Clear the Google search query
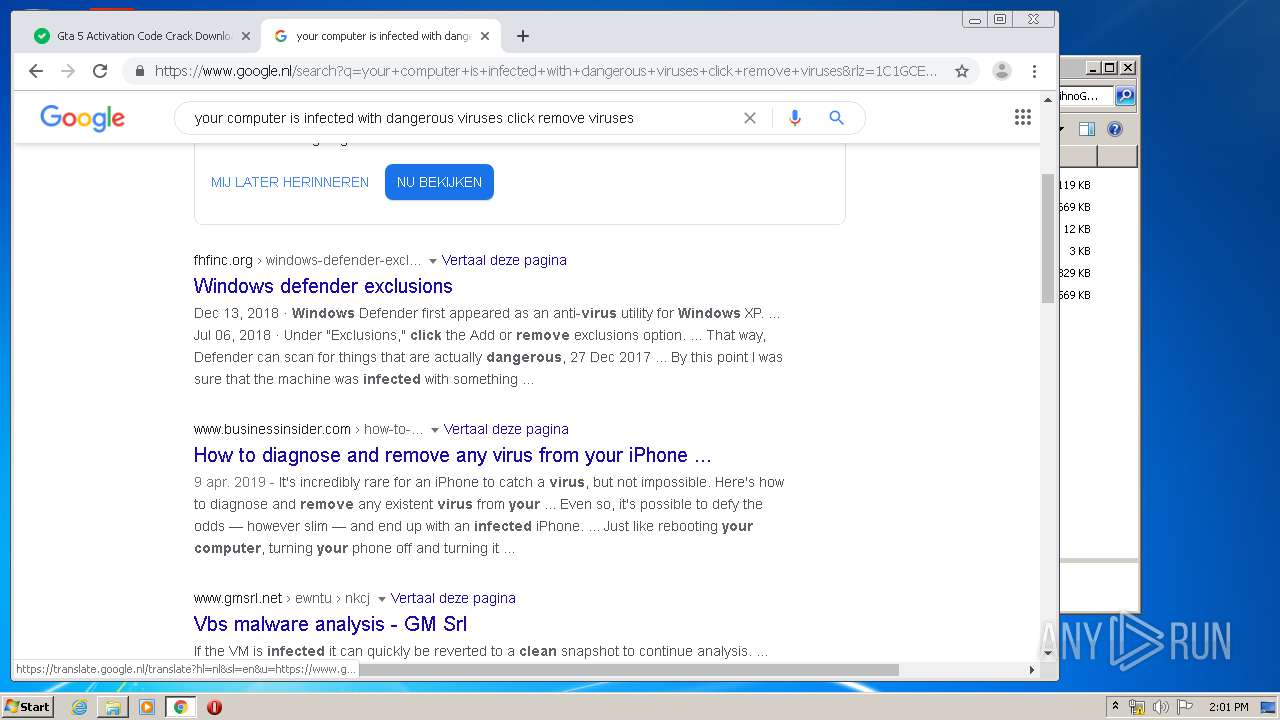The width and height of the screenshot is (1280, 720). [x=750, y=118]
